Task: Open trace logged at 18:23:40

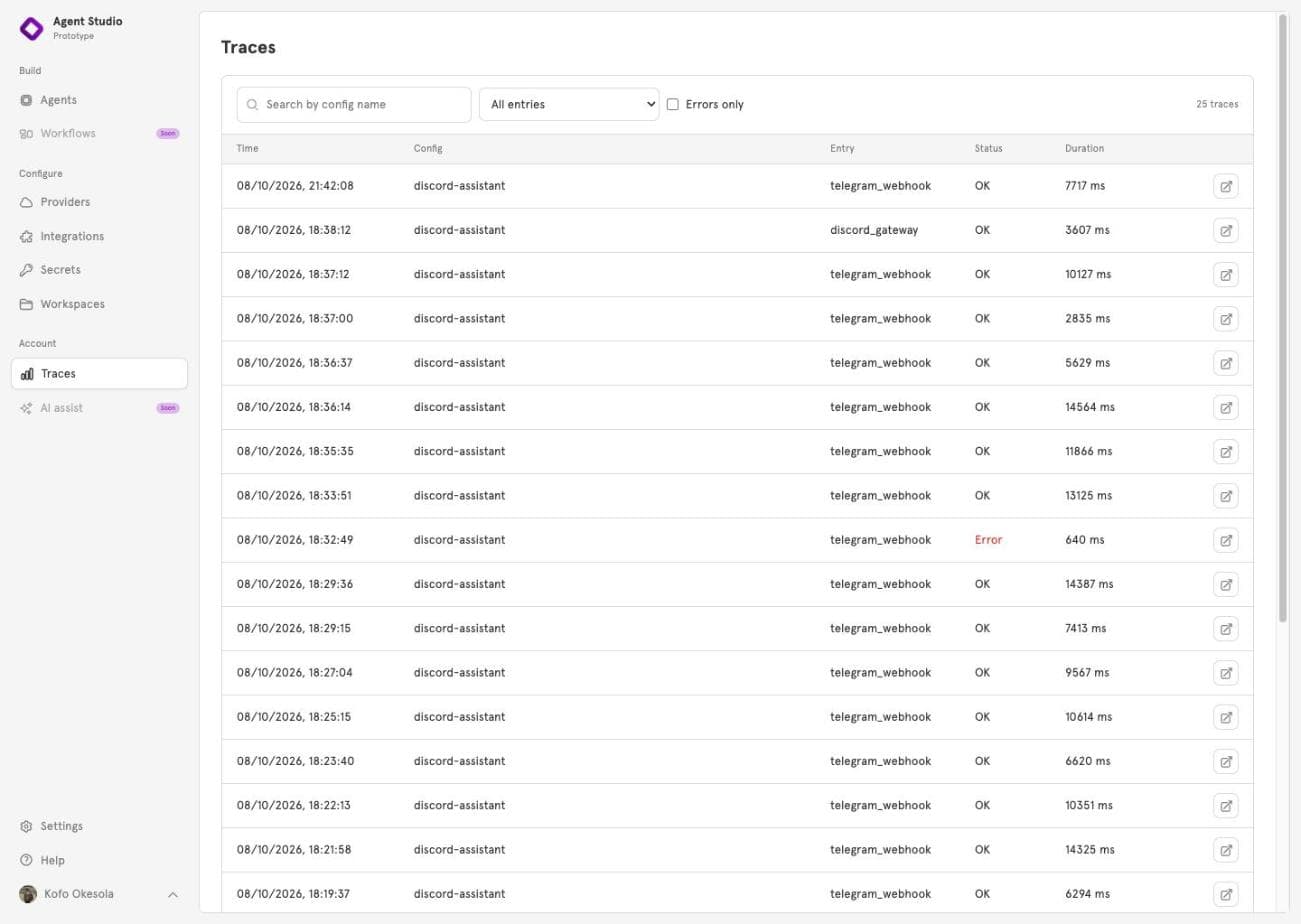Action: point(1225,761)
